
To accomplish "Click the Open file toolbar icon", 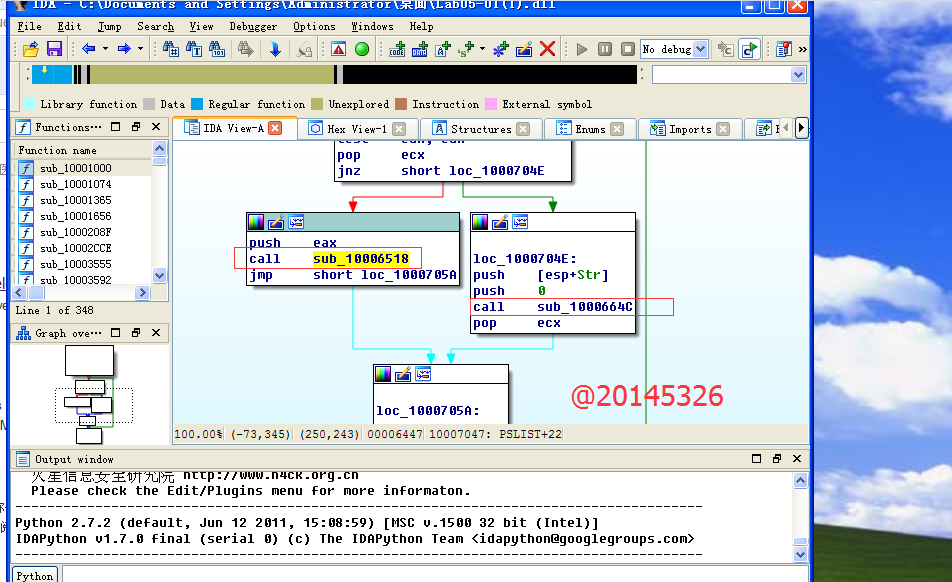I will tap(30, 49).
